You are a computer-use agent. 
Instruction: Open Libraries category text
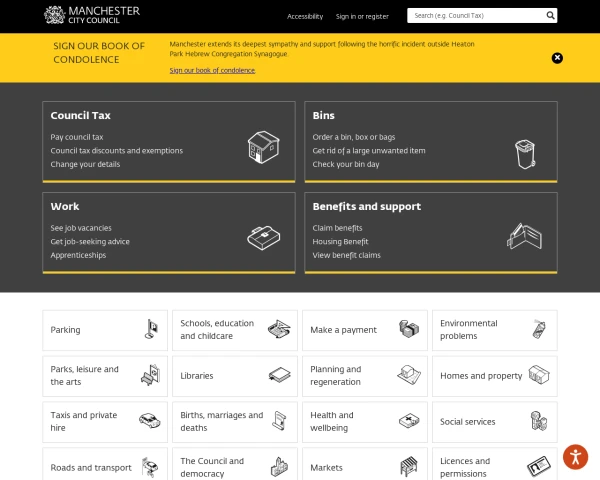pyautogui.click(x=197, y=376)
